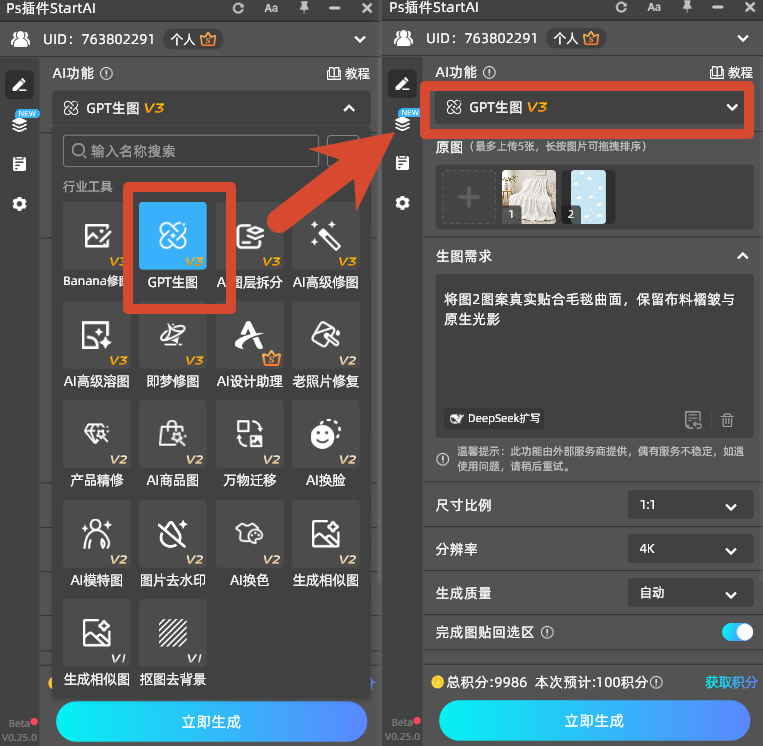Open the 即梦修图 tool
763x746 pixels.
pos(173,335)
